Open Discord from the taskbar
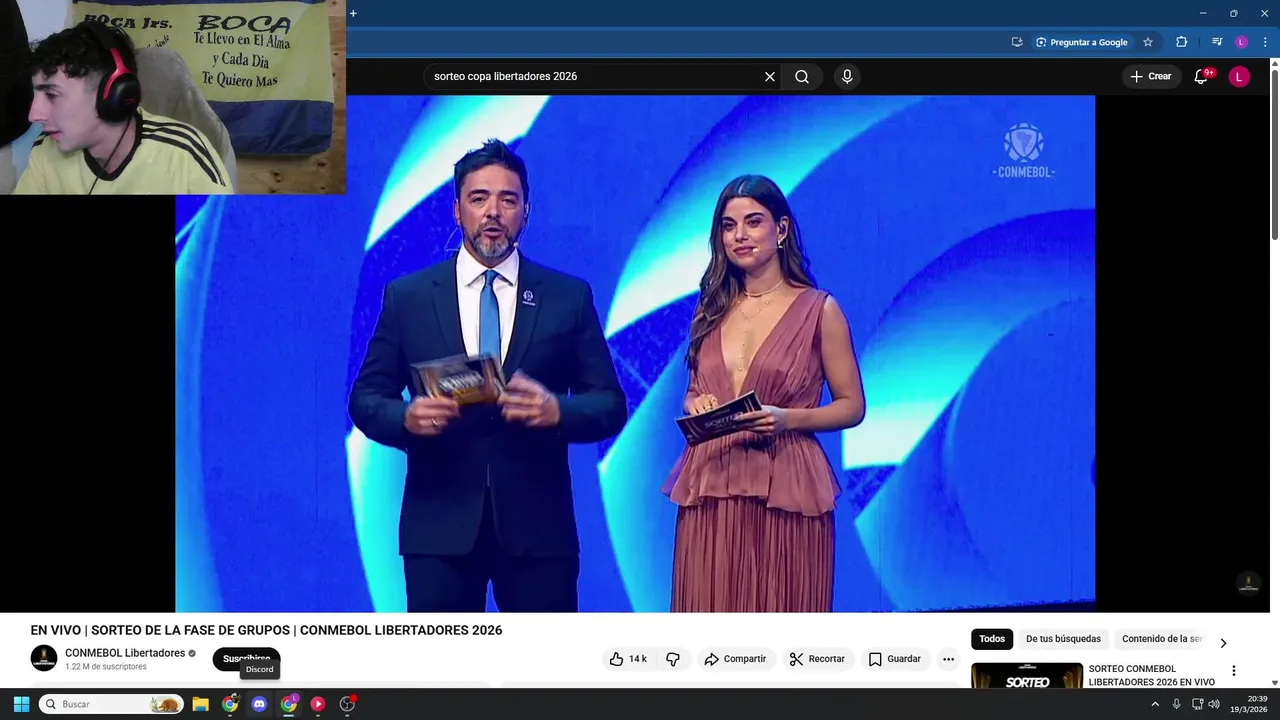Viewport: 1280px width, 720px height. point(259,704)
